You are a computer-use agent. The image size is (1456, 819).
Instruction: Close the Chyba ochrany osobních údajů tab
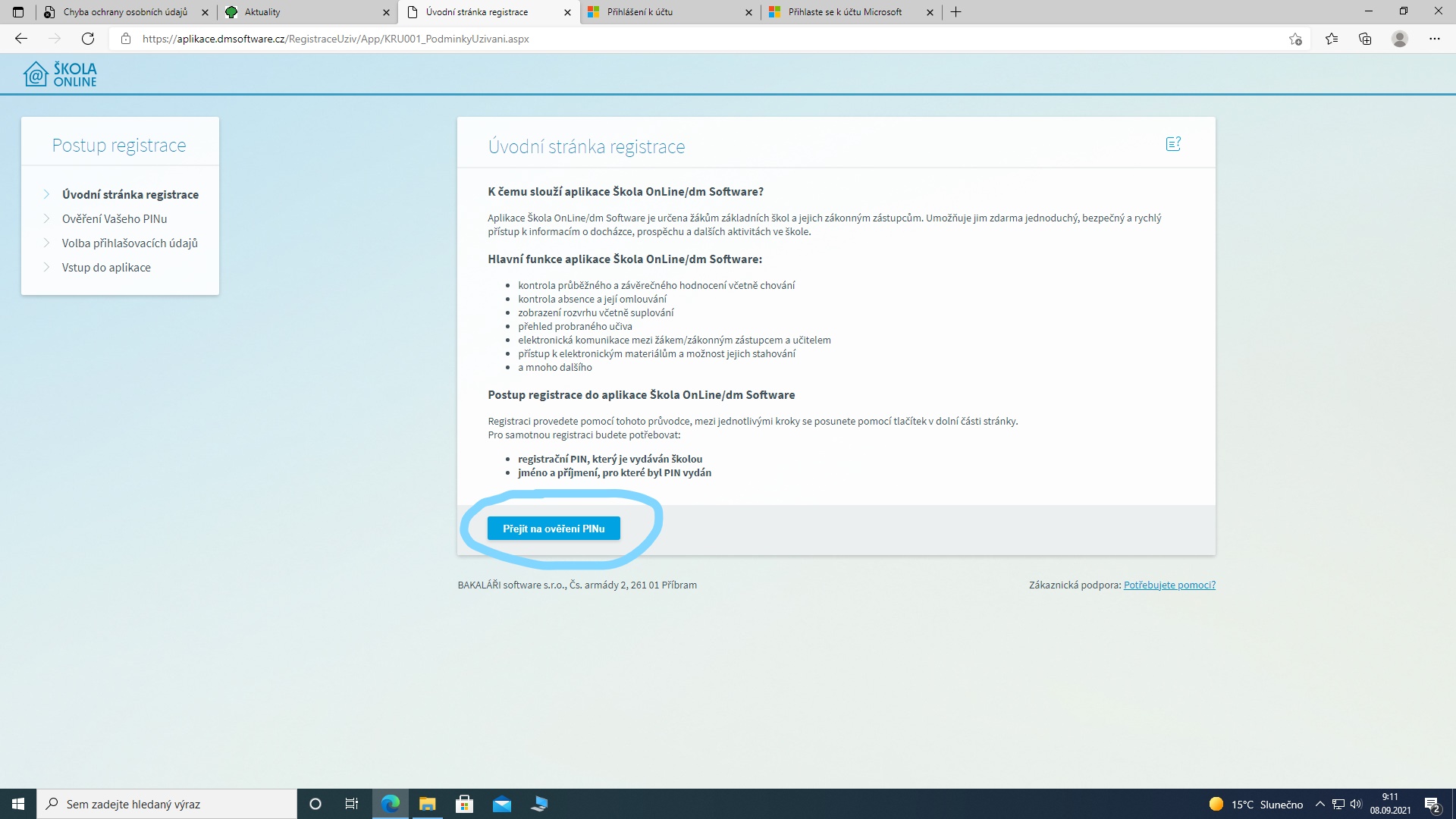[x=205, y=12]
